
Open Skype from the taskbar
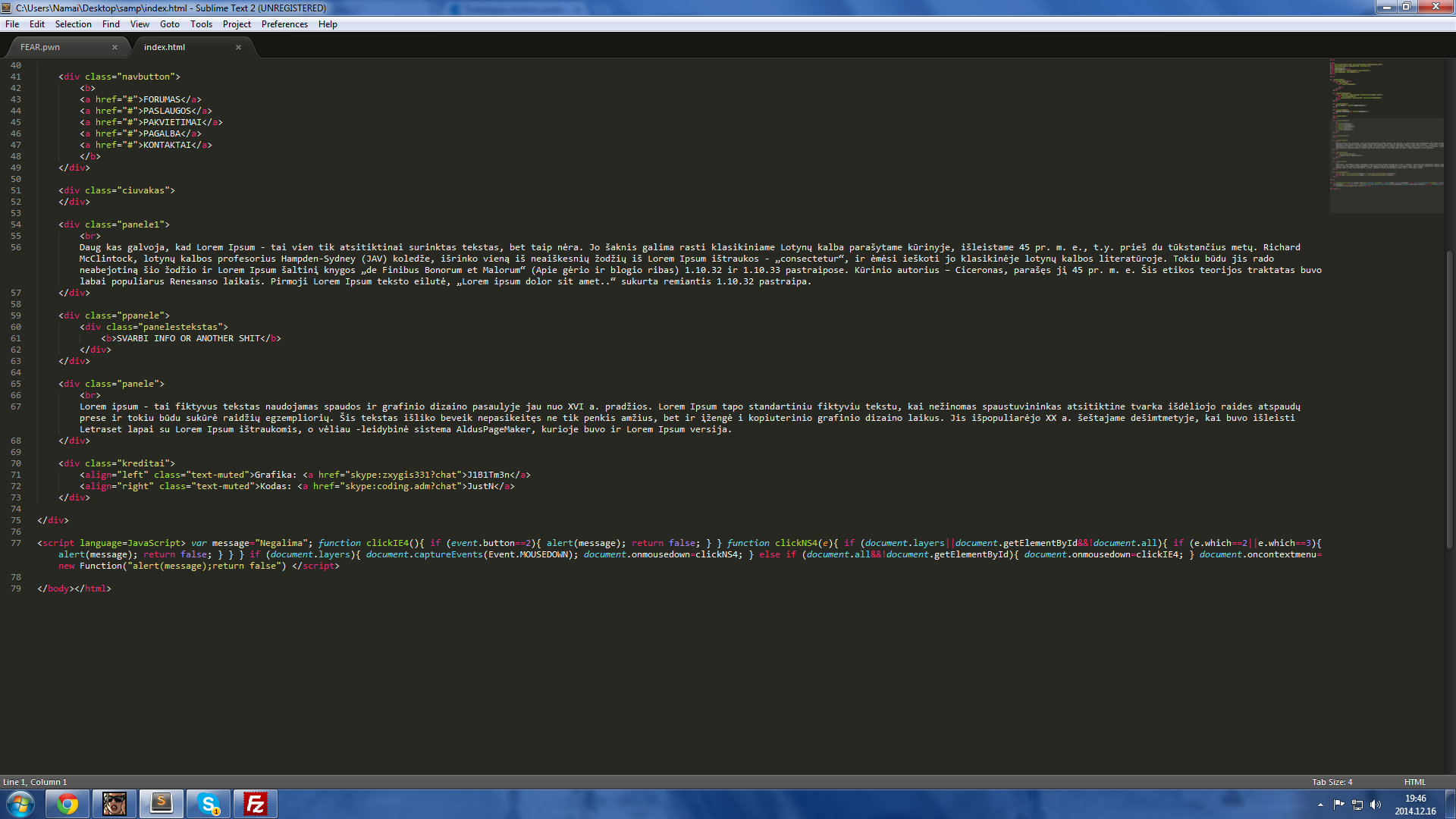pyautogui.click(x=209, y=804)
